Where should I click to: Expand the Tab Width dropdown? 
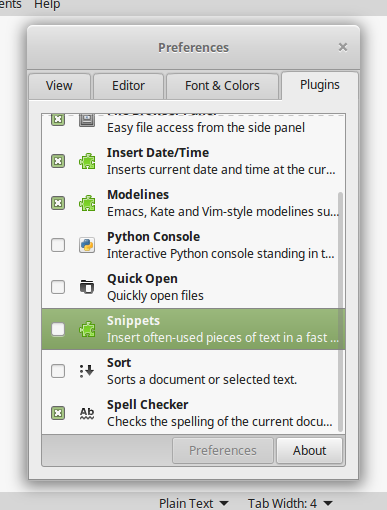point(290,503)
